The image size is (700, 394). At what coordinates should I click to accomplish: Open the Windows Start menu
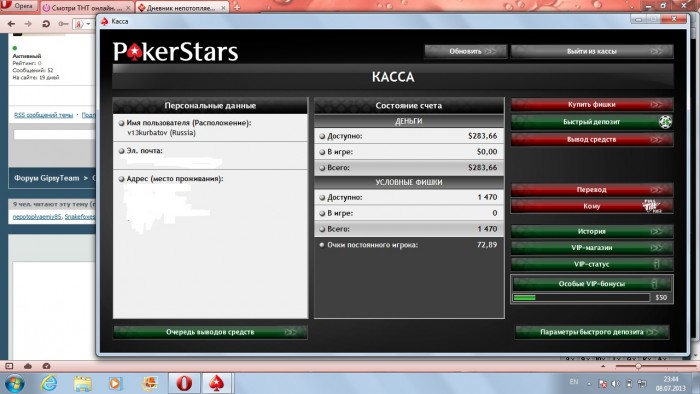click(14, 383)
